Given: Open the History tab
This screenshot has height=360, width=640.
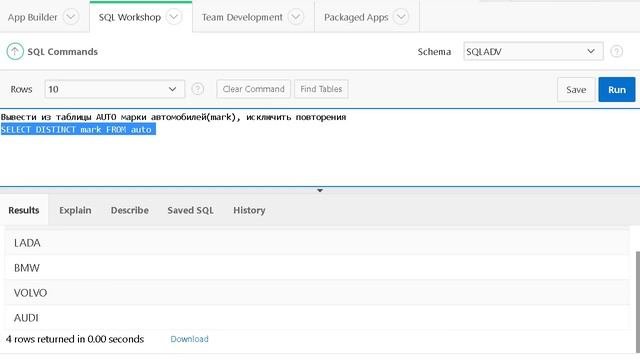Looking at the screenshot, I should (x=249, y=210).
